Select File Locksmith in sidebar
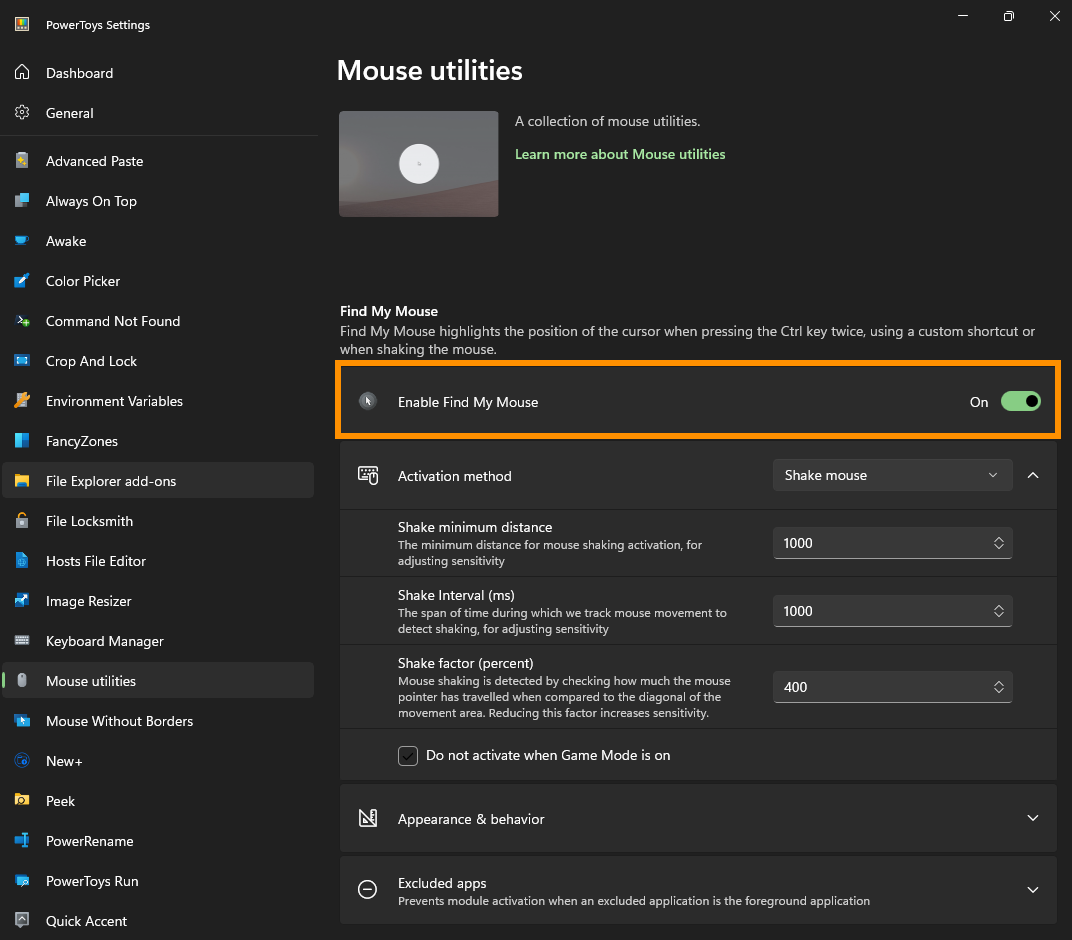 click(158, 521)
